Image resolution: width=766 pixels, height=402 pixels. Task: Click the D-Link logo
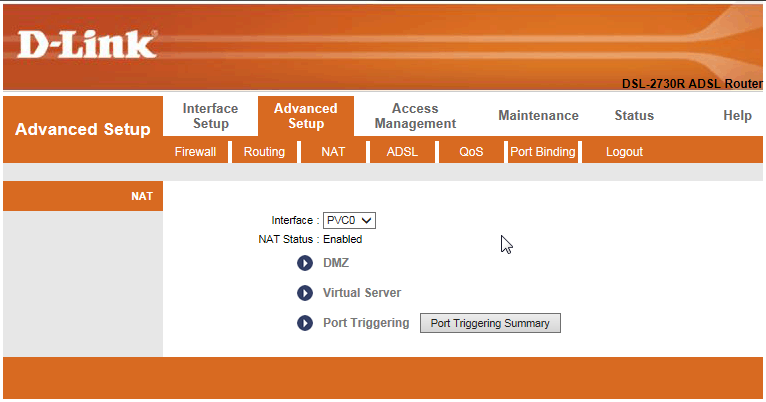tap(87, 44)
